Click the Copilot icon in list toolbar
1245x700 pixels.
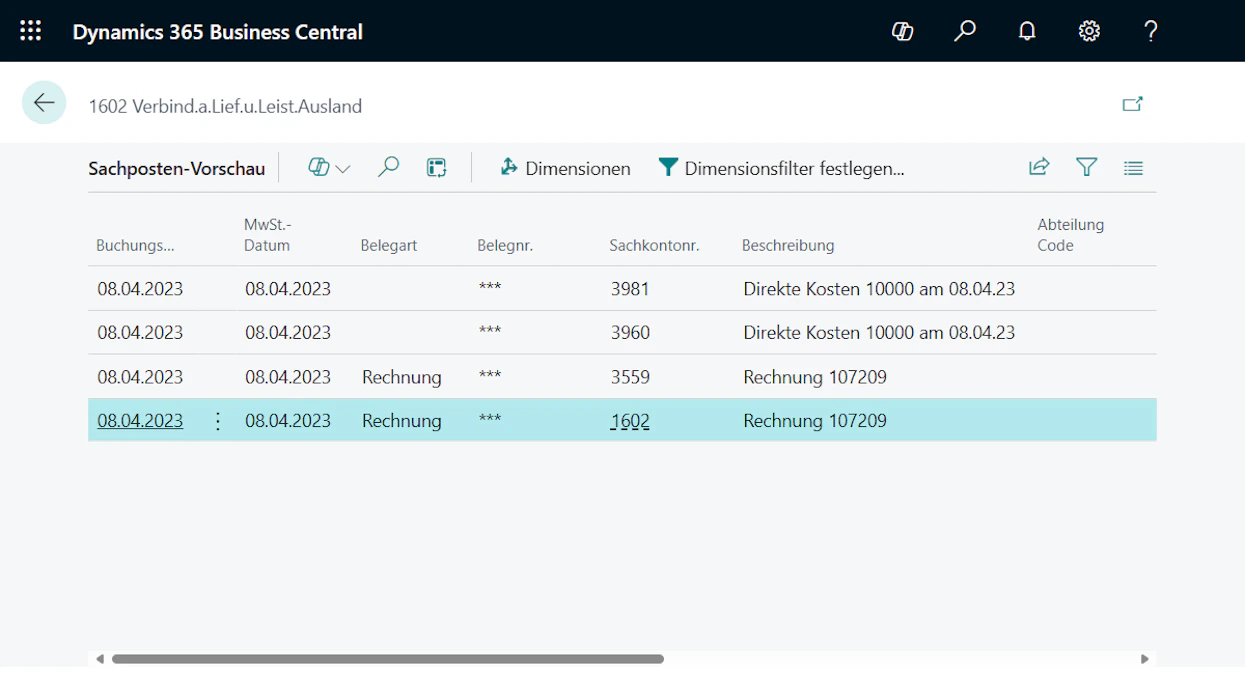point(319,168)
